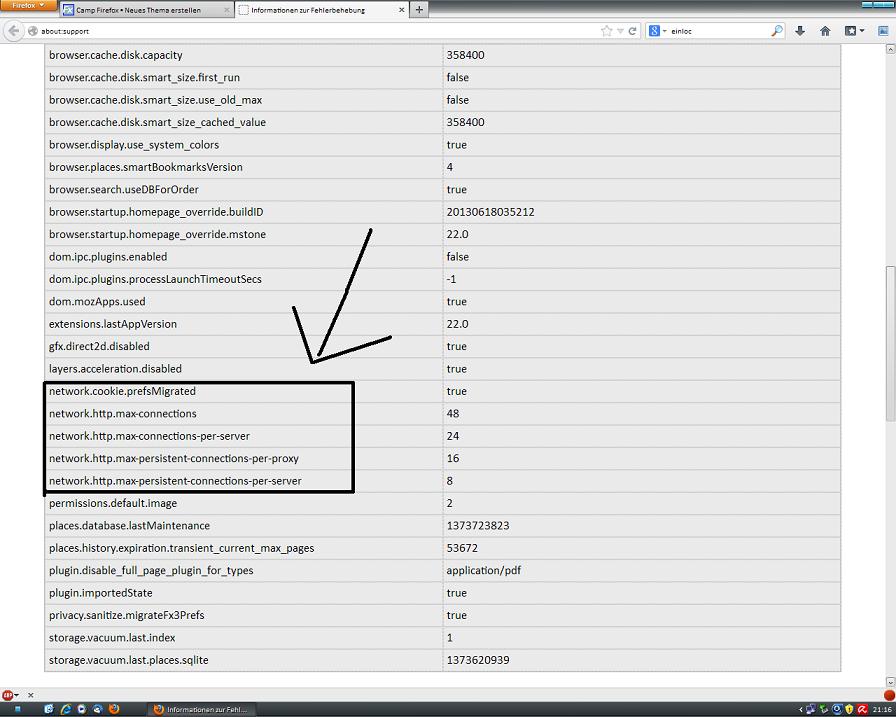Image resolution: width=896 pixels, height=717 pixels.
Task: Click the lastMaintenance value 1373723823
Action: (478, 525)
